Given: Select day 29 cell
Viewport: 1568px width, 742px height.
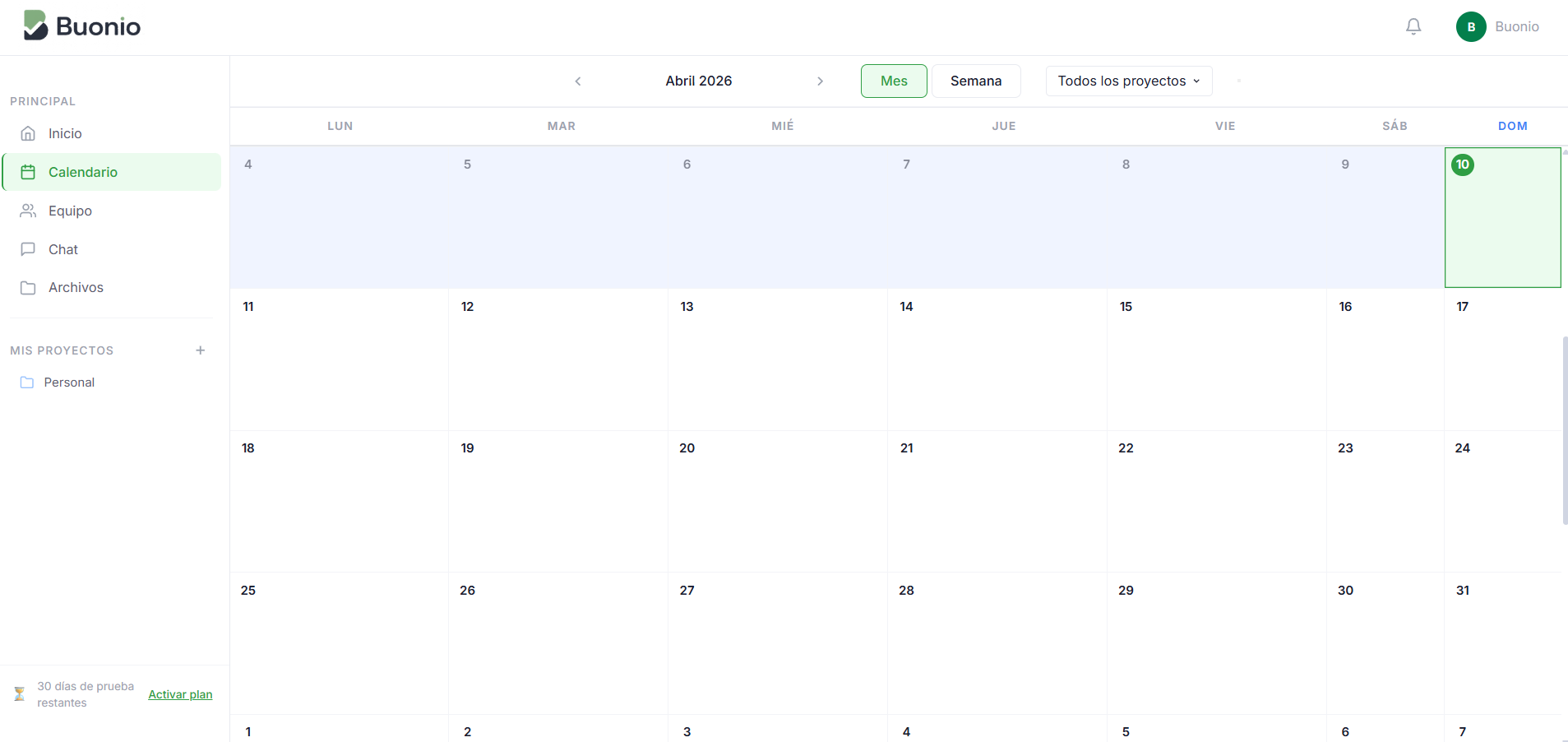Looking at the screenshot, I should point(1217,643).
